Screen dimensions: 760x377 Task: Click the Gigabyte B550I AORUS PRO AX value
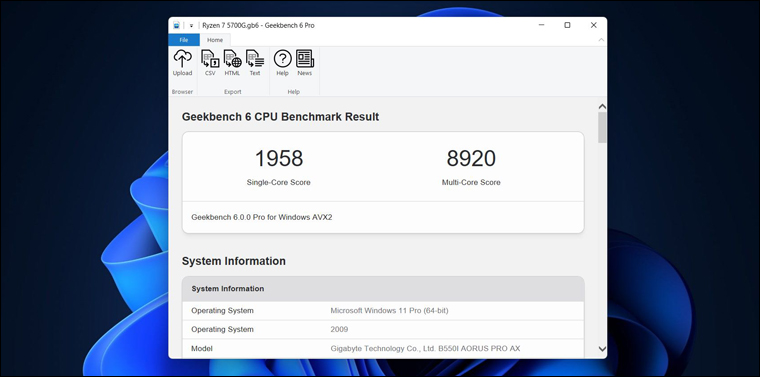[426, 348]
